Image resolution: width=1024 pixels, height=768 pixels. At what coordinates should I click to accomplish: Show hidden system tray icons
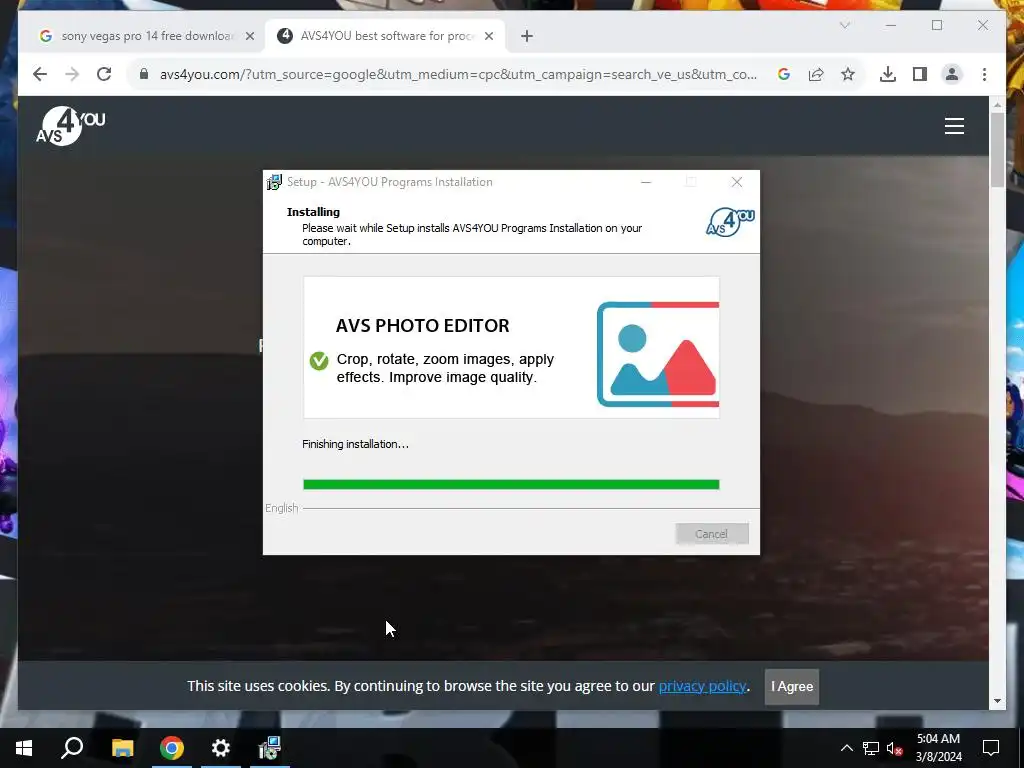point(846,748)
